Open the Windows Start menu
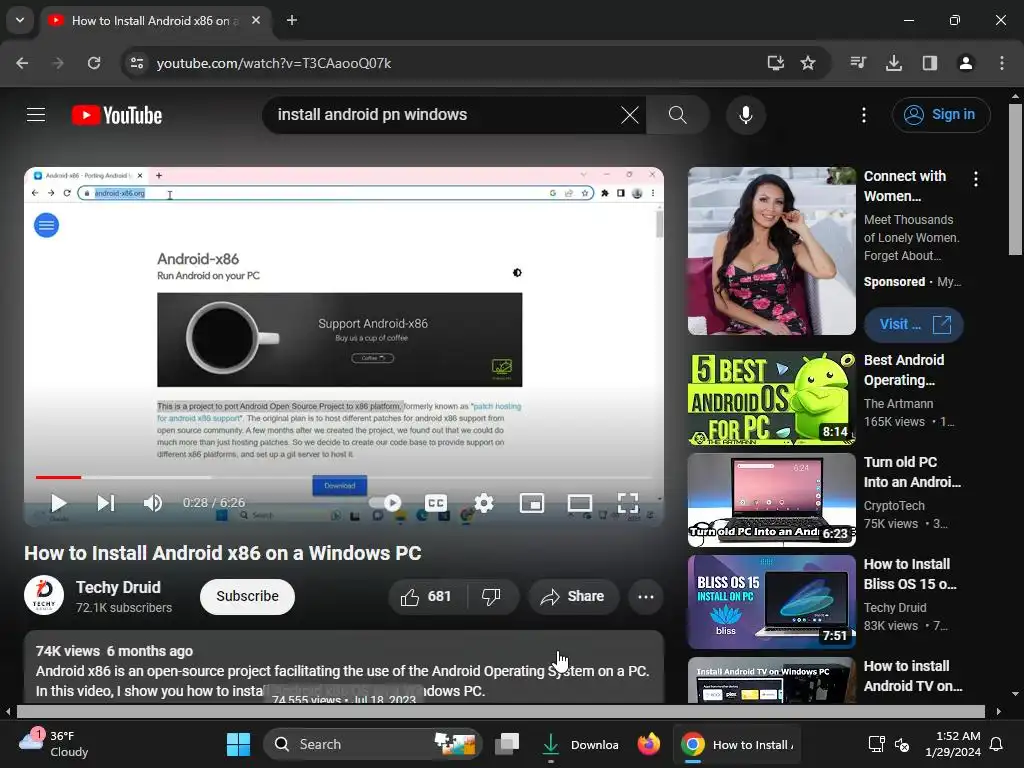Screen dimensions: 1024x768 [x=238, y=744]
